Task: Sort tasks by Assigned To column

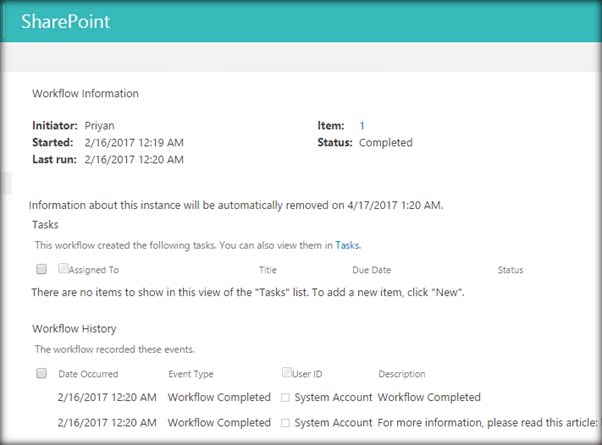Action: (94, 270)
